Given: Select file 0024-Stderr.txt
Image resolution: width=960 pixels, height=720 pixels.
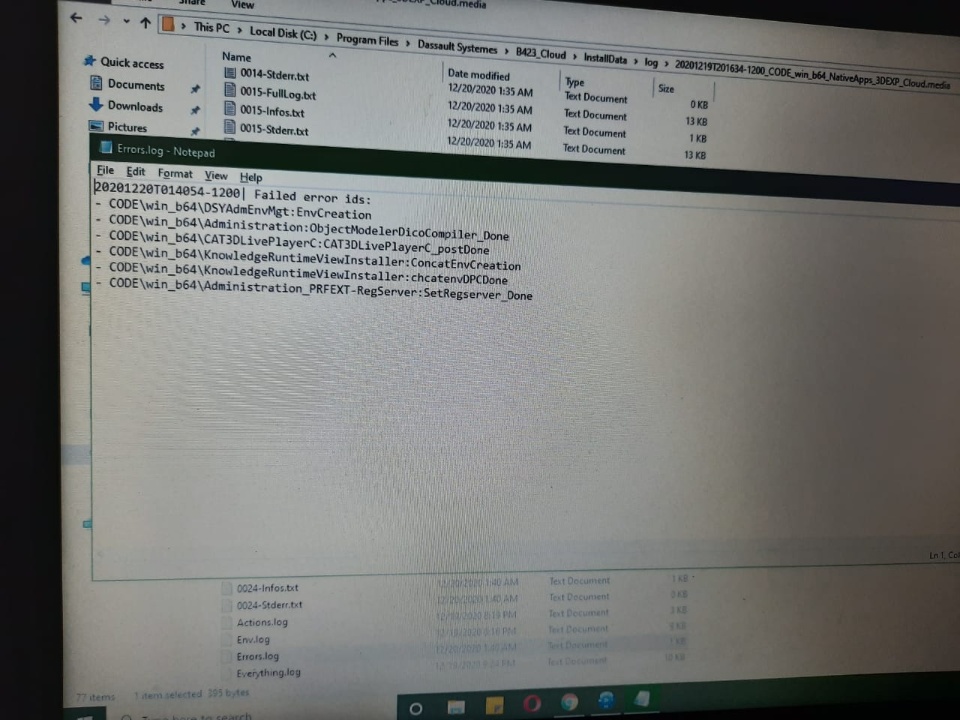Looking at the screenshot, I should click(x=269, y=605).
